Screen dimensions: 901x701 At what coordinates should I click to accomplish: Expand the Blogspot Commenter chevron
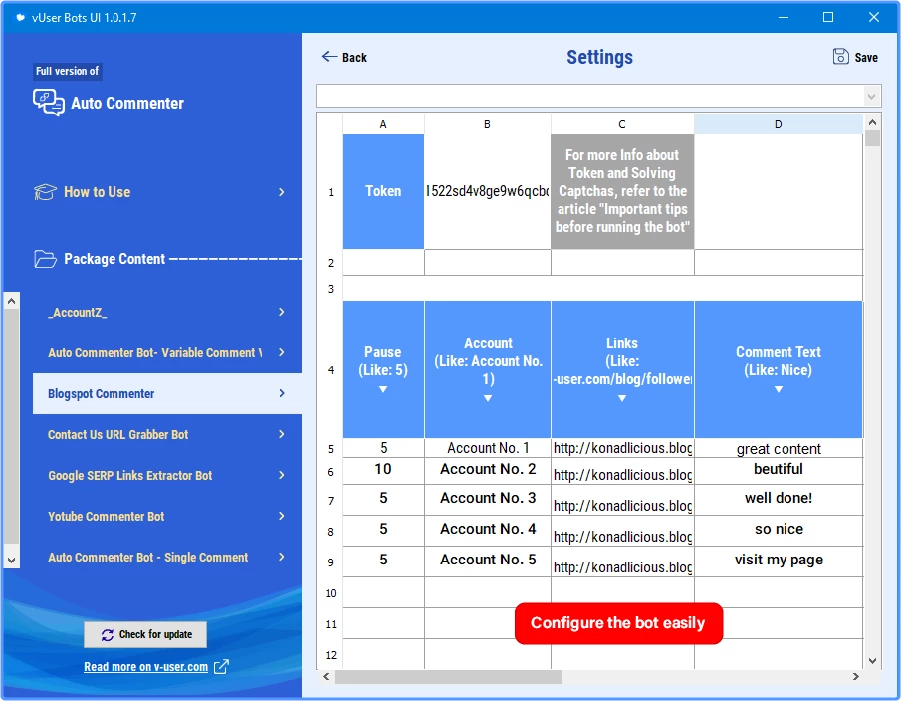click(282, 393)
